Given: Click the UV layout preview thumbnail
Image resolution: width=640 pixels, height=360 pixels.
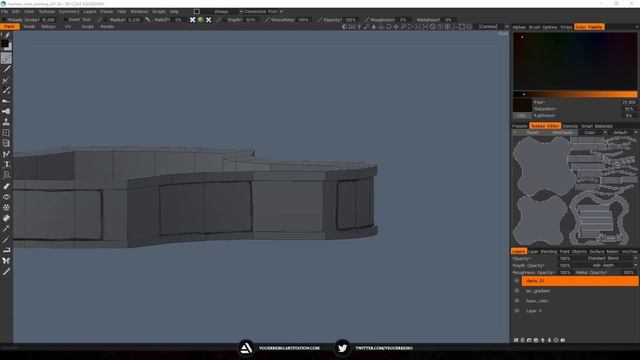Looking at the screenshot, I should [x=575, y=191].
